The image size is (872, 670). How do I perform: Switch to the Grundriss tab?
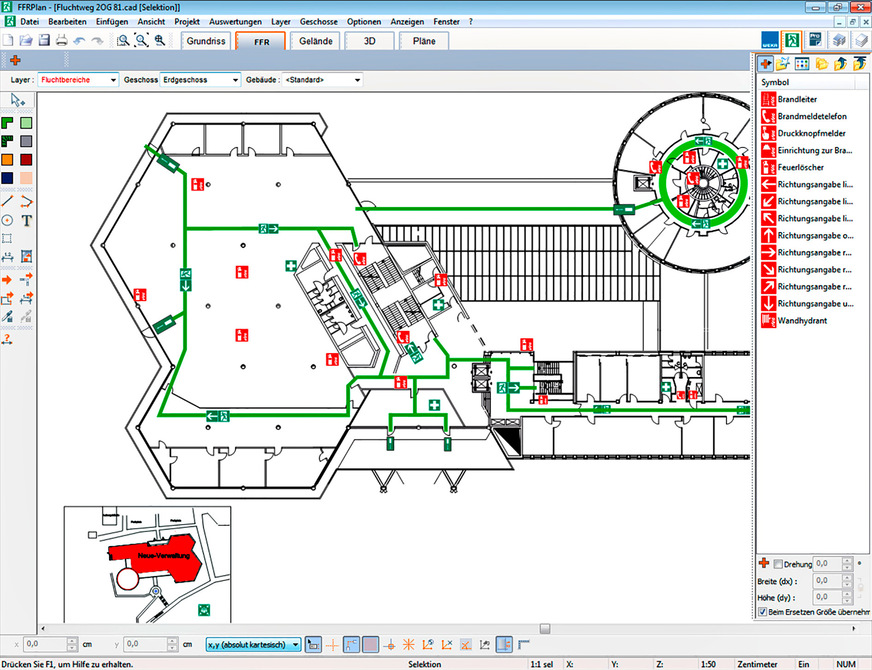click(206, 40)
